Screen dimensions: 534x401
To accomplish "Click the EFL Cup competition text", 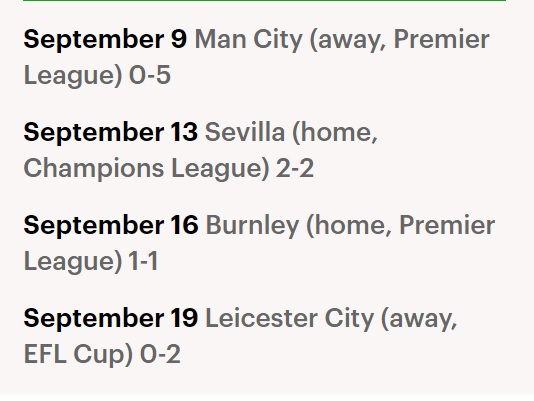I will [x=78, y=355].
